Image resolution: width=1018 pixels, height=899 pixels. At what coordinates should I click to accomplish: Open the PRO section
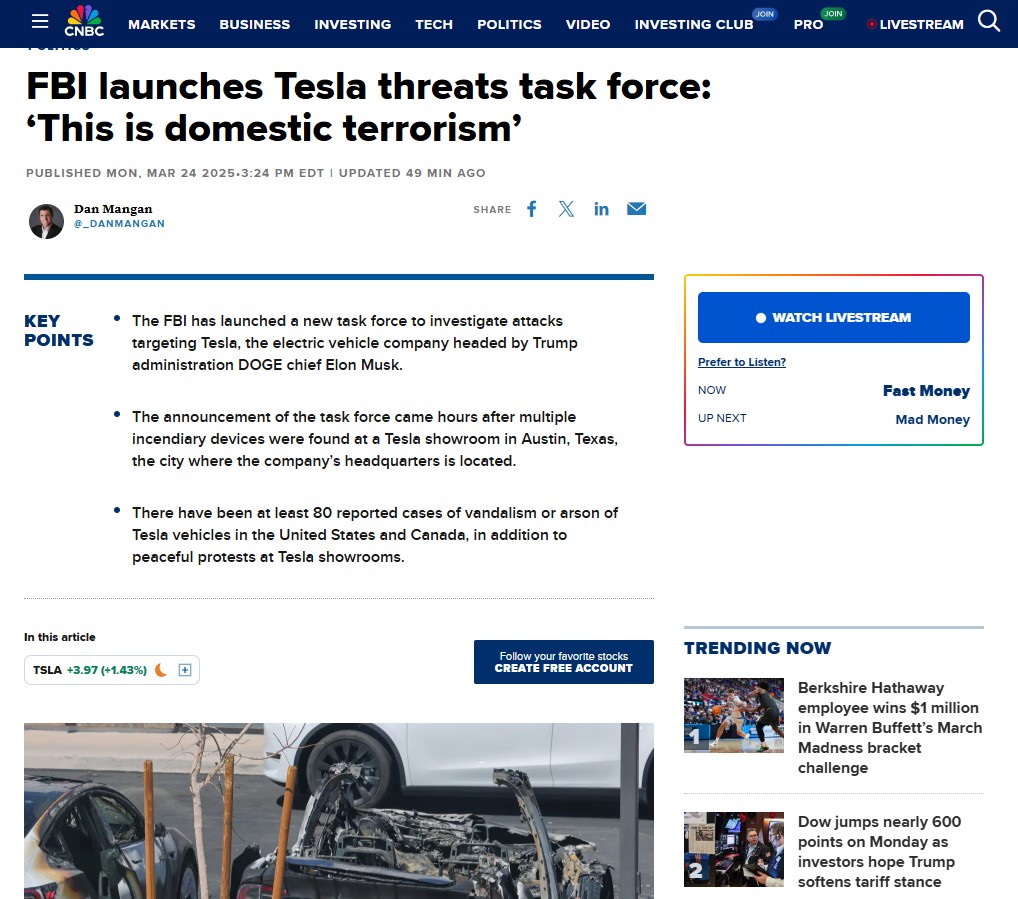[808, 24]
